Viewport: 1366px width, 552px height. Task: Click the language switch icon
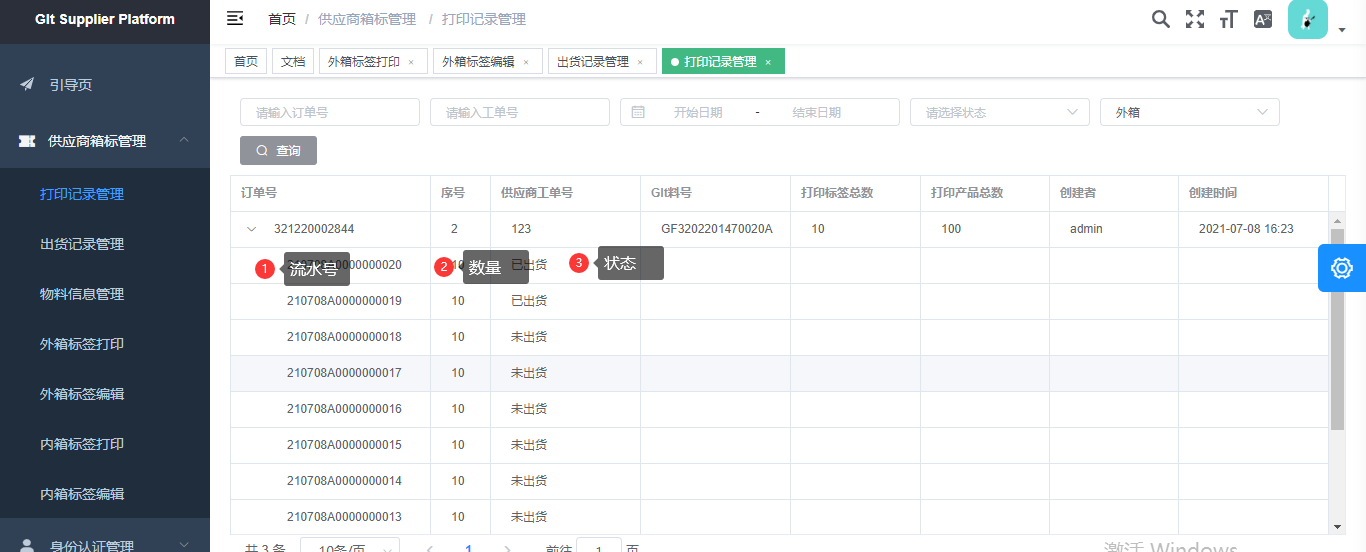click(x=1263, y=19)
